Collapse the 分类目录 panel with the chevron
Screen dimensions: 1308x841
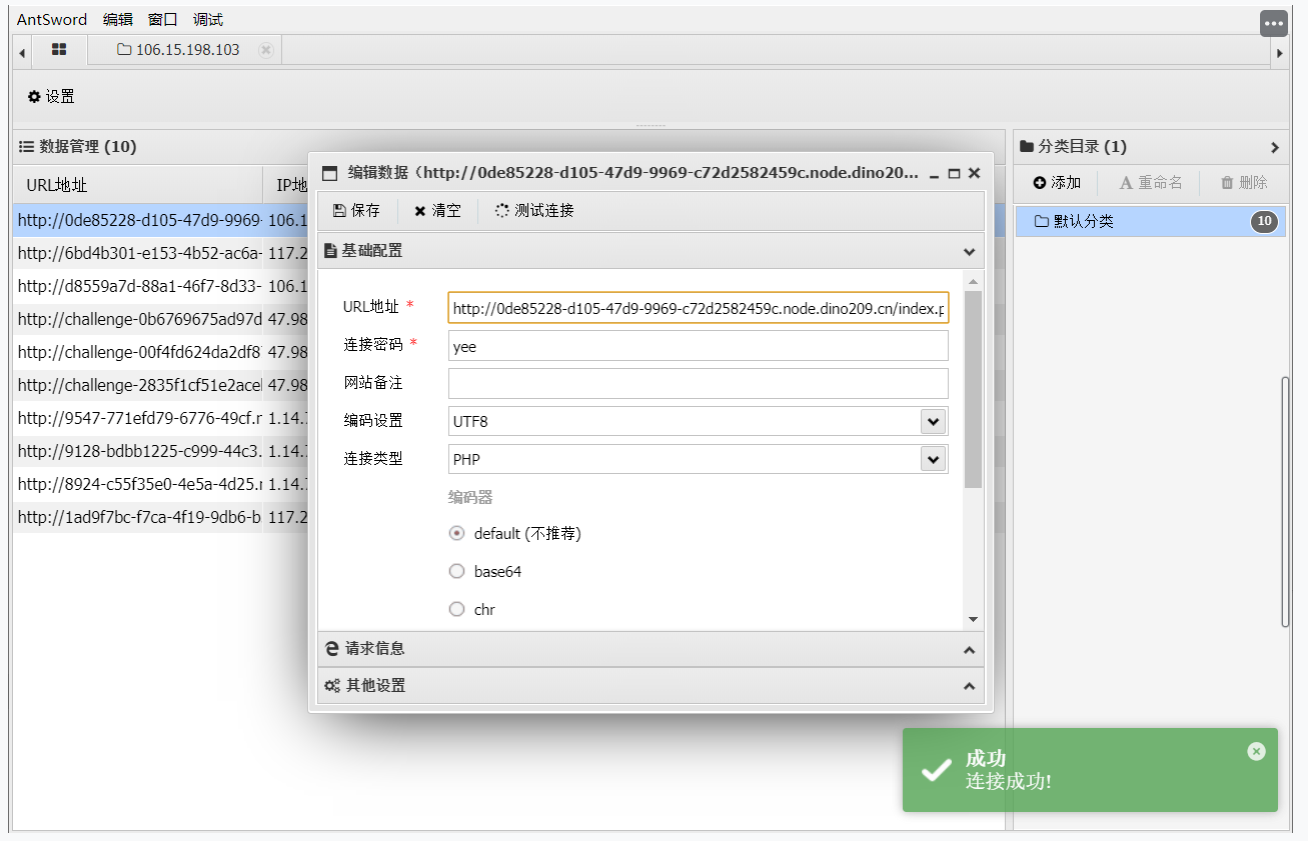pos(1275,147)
